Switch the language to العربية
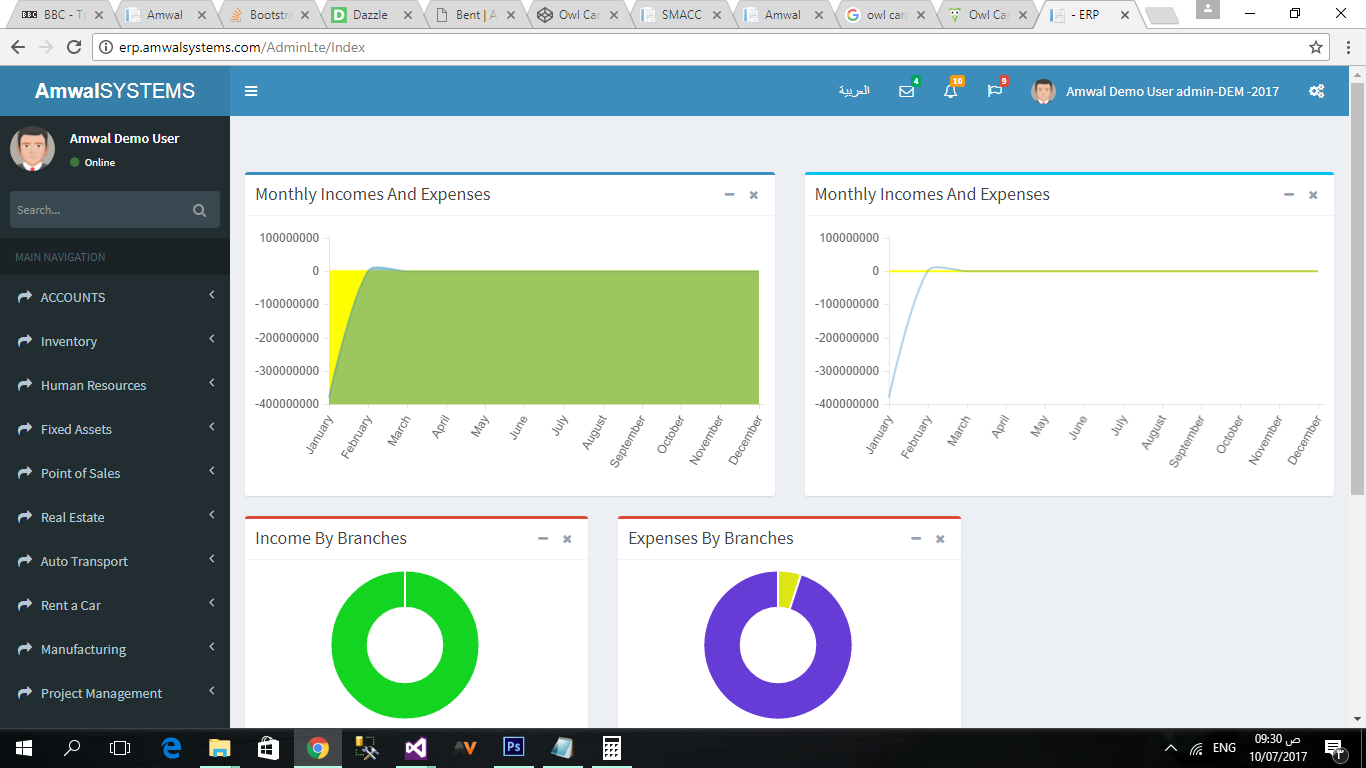This screenshot has height=768, width=1366. tap(854, 91)
